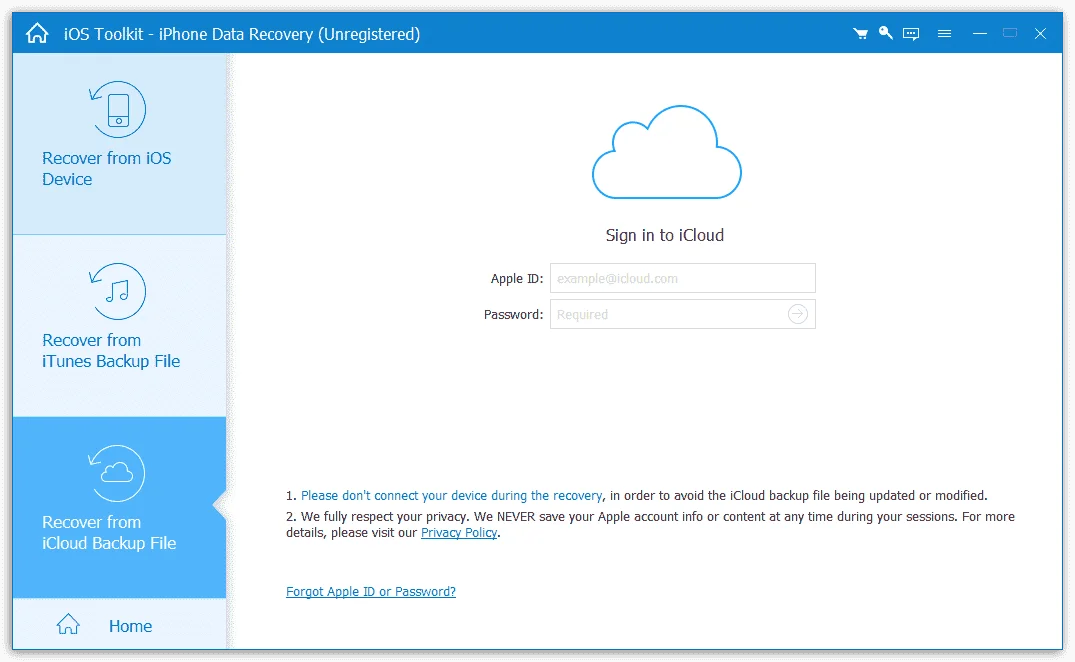Select Recover from iOS Device tab
The width and height of the screenshot is (1075, 662).
119,144
